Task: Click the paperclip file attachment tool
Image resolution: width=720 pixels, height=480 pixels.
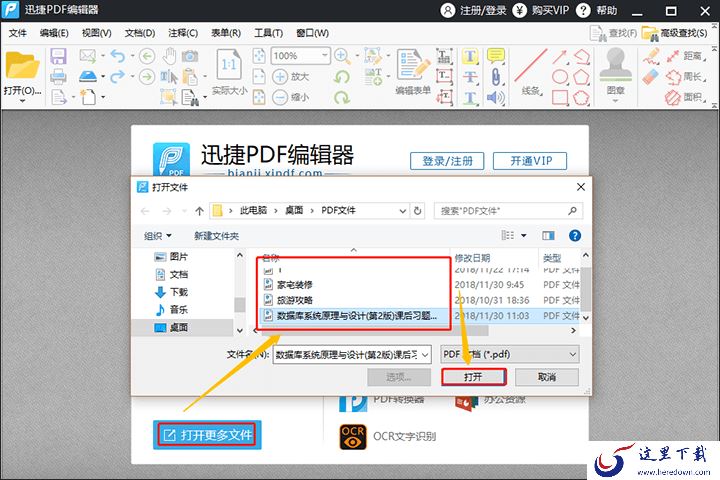Action: 495,77
